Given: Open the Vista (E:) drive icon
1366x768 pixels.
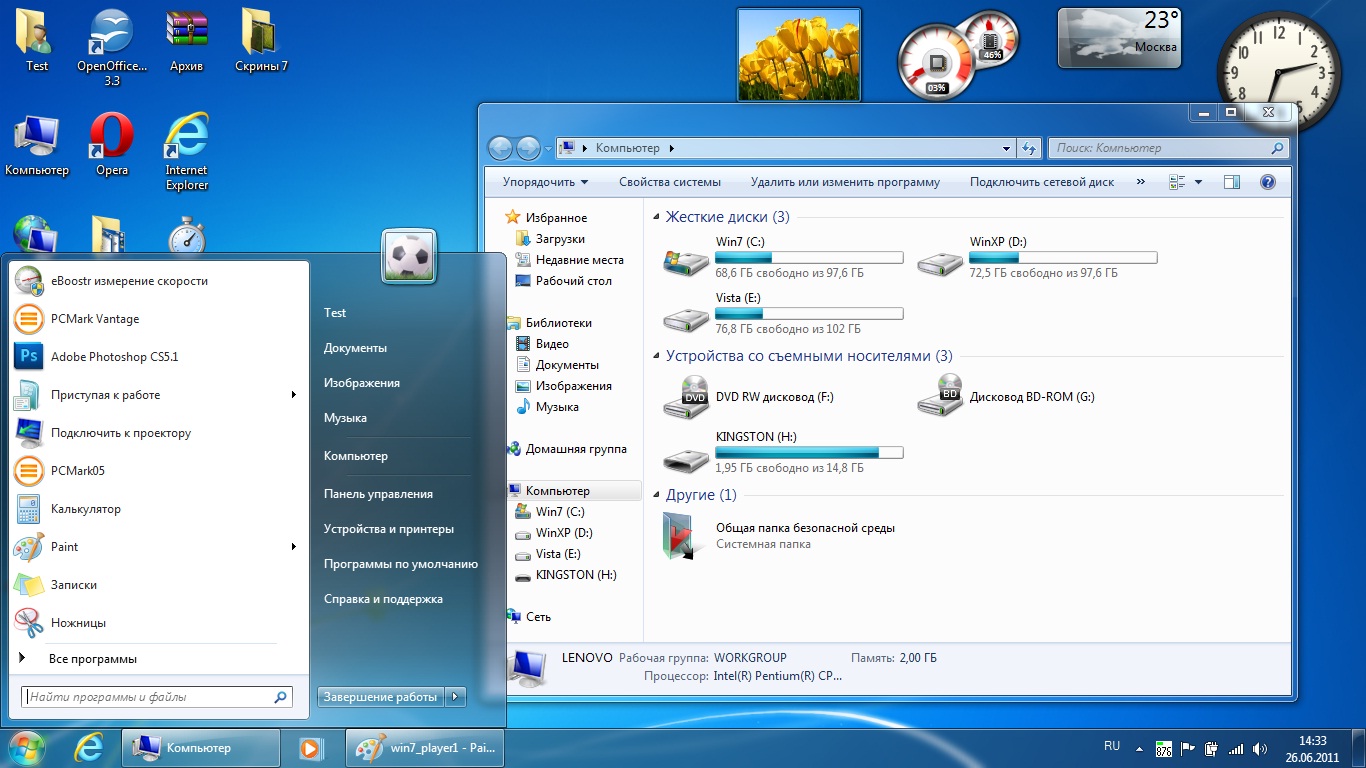Looking at the screenshot, I should (x=685, y=319).
